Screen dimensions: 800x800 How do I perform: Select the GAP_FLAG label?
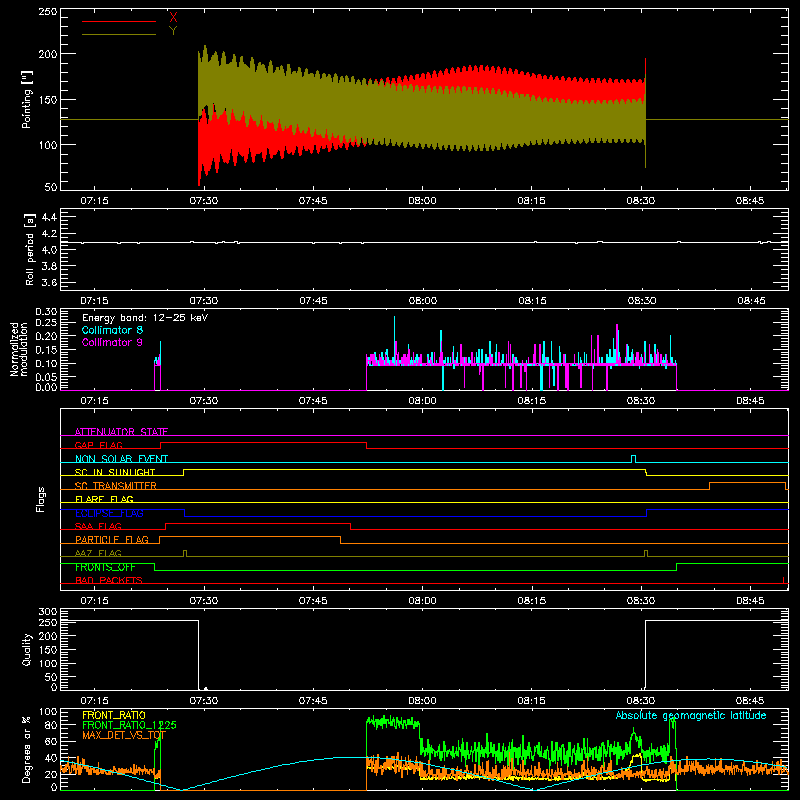click(x=98, y=445)
